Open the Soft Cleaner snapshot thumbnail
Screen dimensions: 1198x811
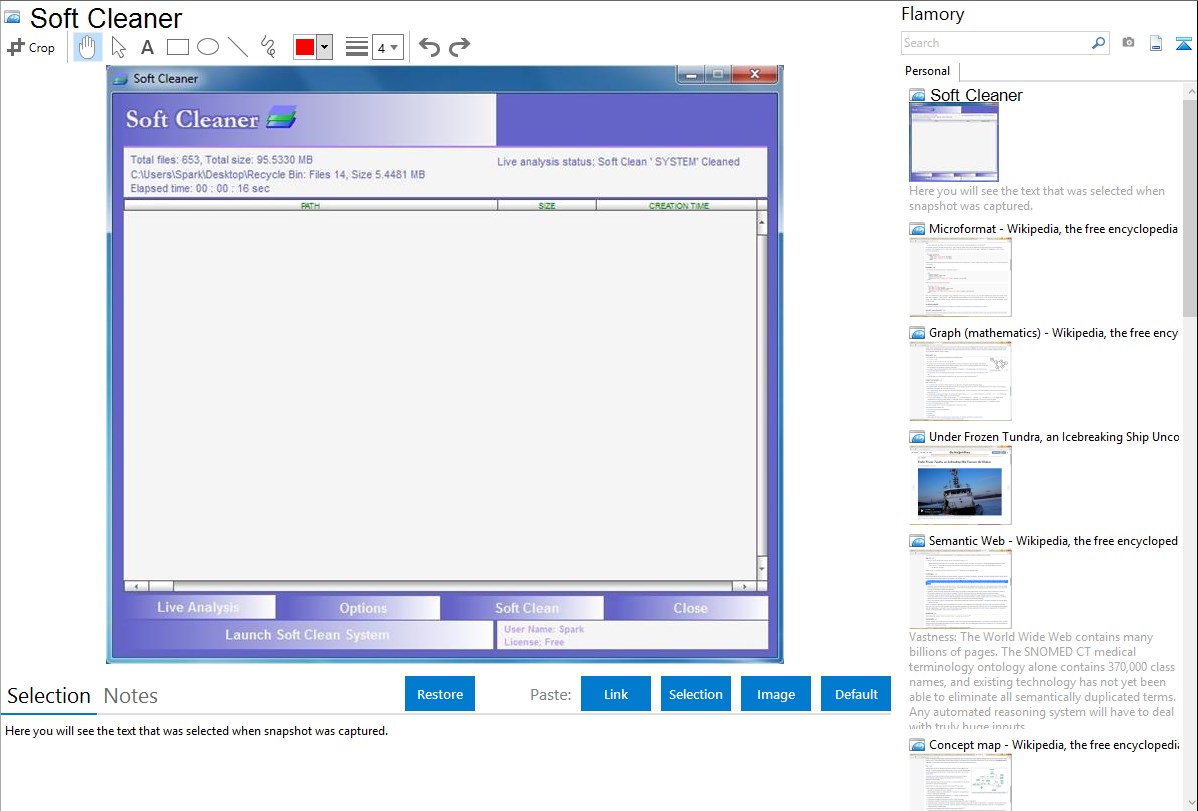click(x=954, y=142)
